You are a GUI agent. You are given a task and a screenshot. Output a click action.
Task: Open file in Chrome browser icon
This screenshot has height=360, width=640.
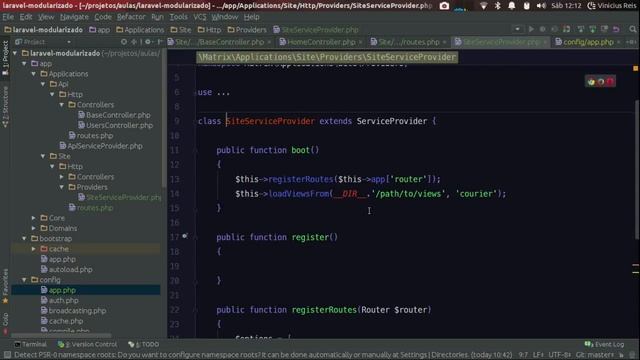tap(591, 82)
